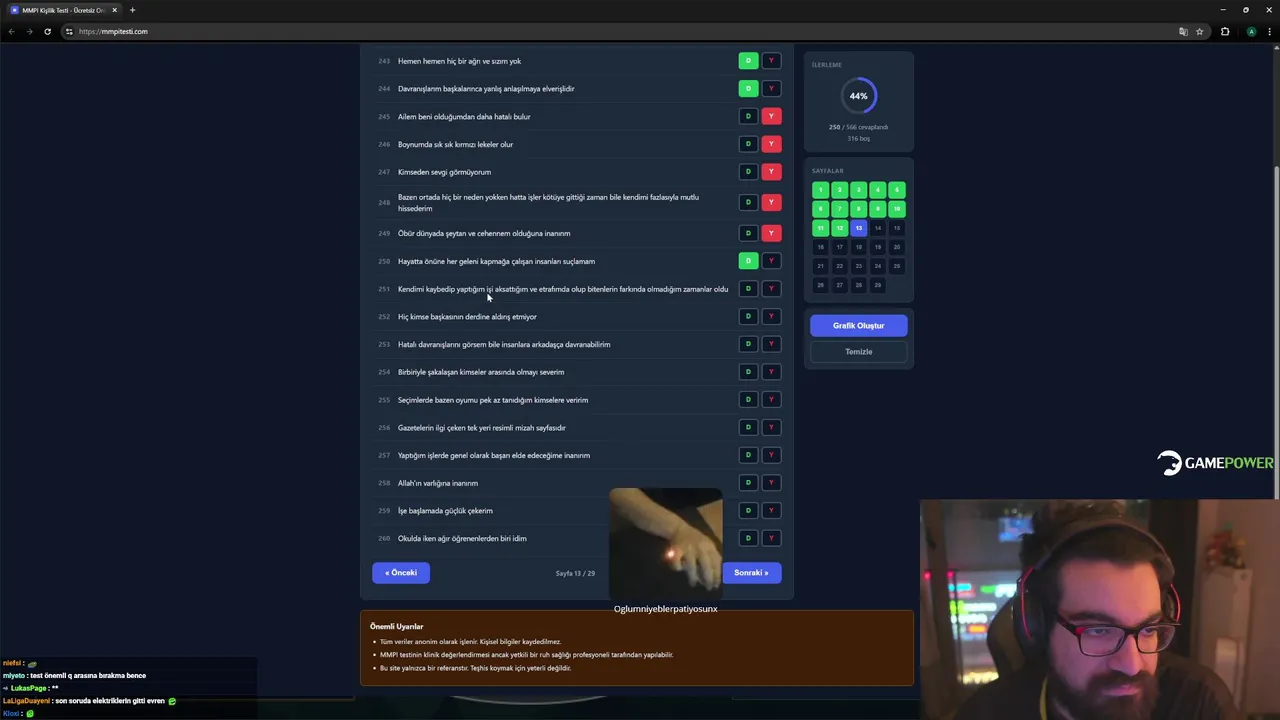Go to previous page with Önceki button
Viewport: 1280px width, 720px height.
[x=401, y=573]
